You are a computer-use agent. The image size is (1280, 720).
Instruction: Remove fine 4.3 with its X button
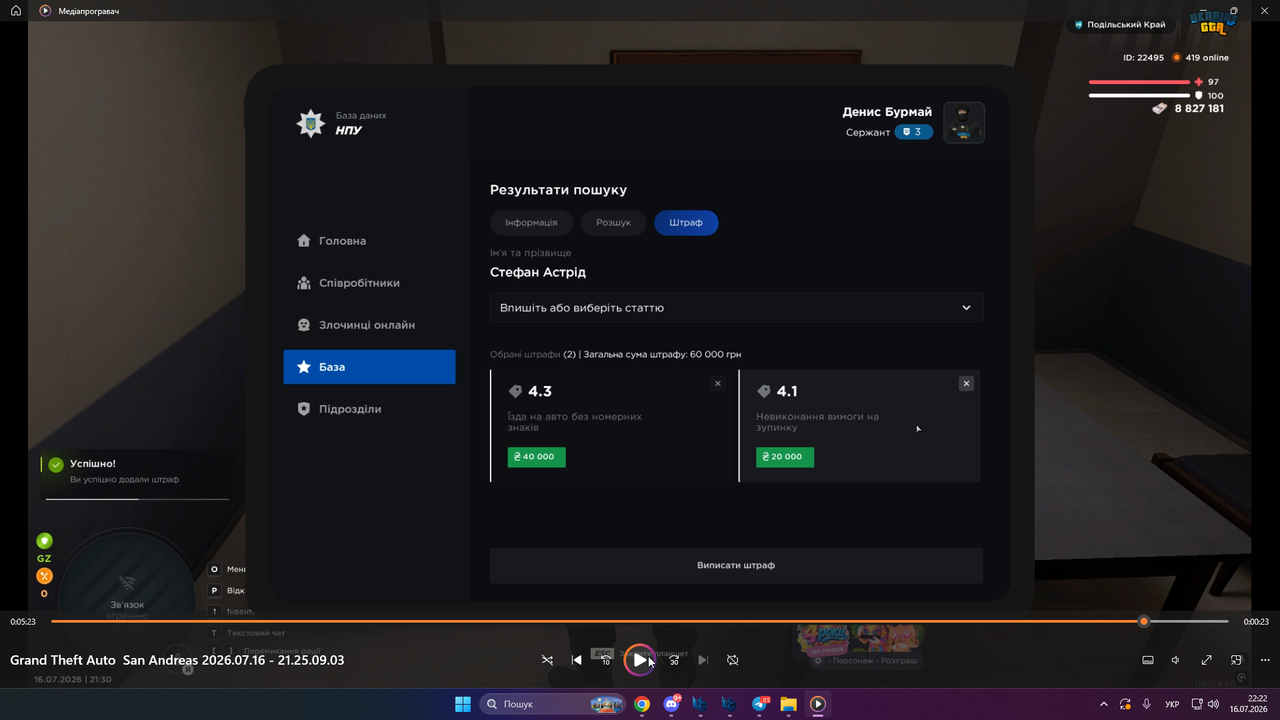click(x=717, y=384)
